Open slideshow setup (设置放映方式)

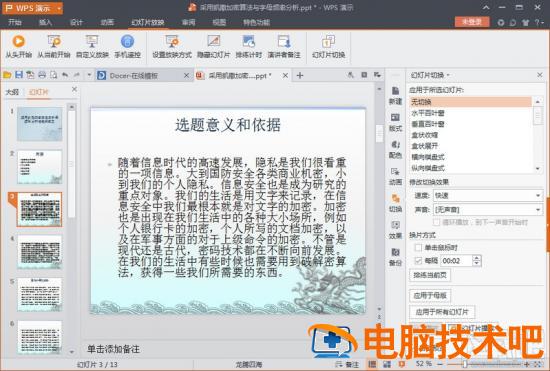(x=172, y=46)
